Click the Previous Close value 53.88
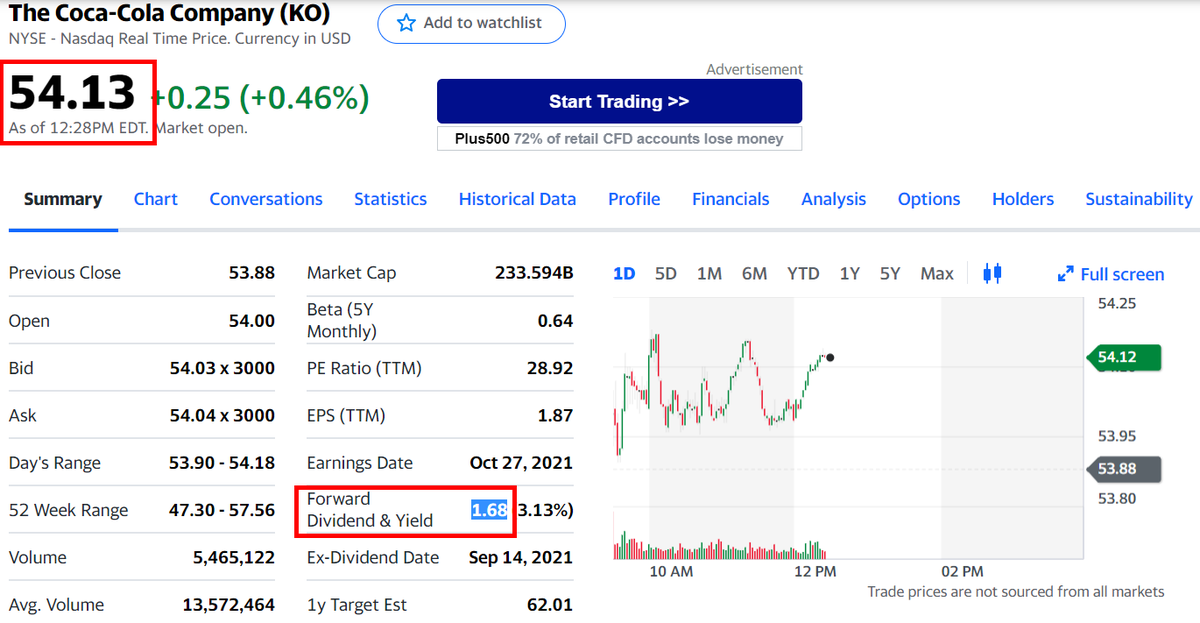 point(251,273)
